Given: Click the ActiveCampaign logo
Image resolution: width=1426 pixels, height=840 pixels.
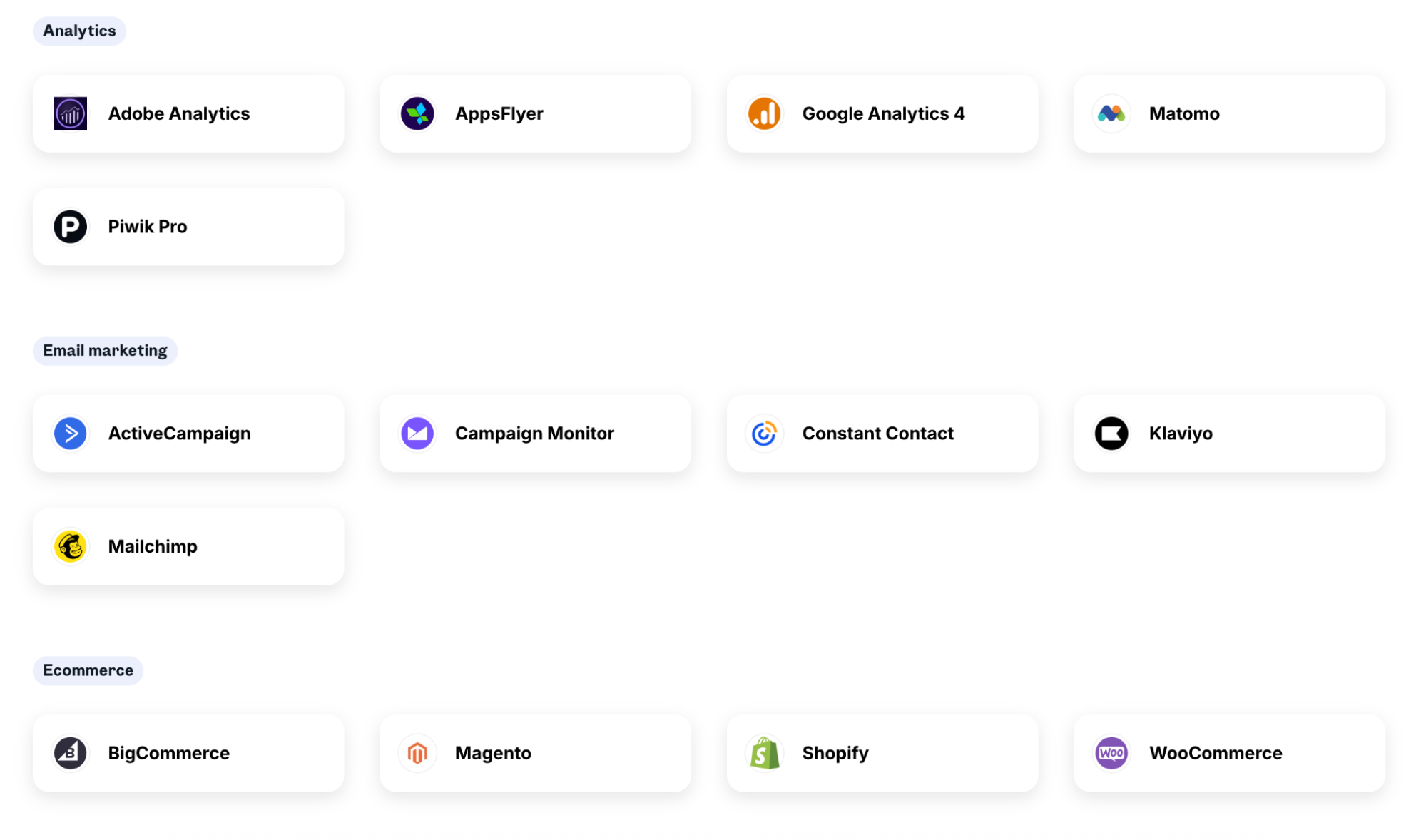Looking at the screenshot, I should point(70,433).
